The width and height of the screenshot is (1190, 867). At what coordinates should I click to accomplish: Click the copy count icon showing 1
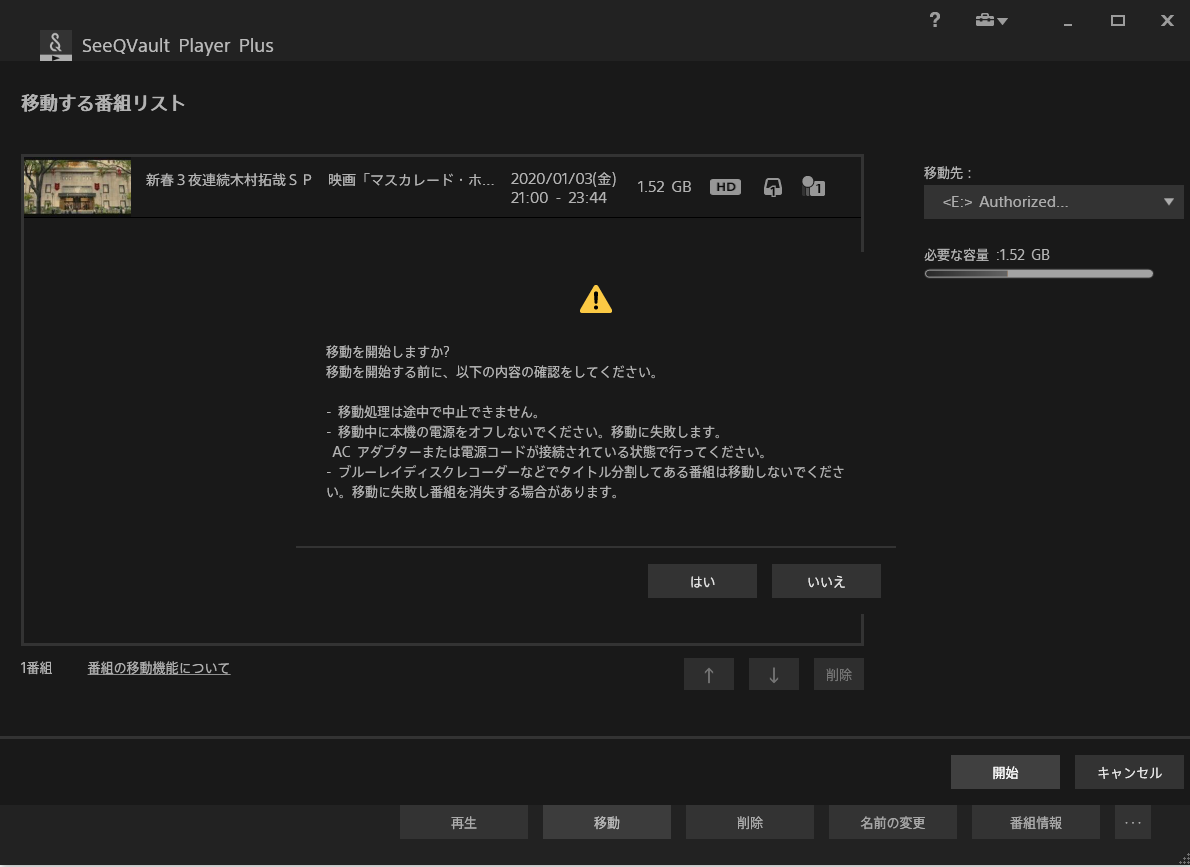(812, 187)
